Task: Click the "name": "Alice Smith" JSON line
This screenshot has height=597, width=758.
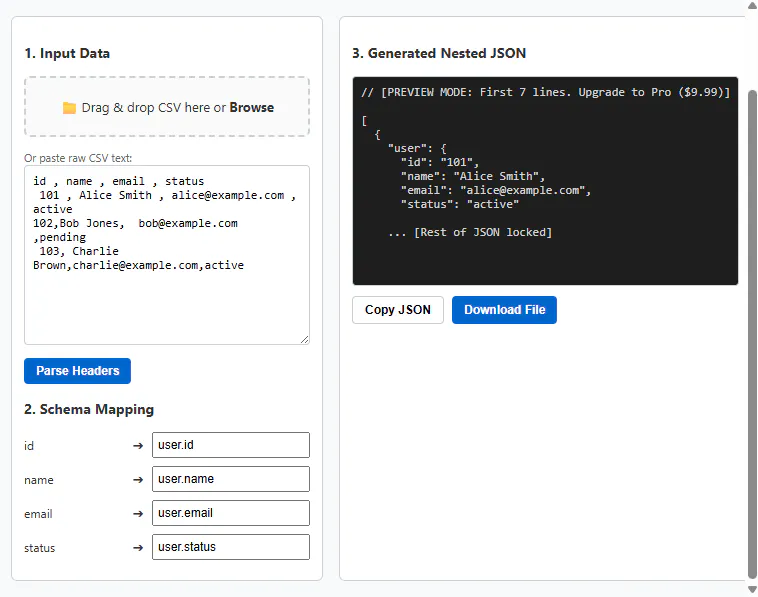Action: [x=473, y=176]
